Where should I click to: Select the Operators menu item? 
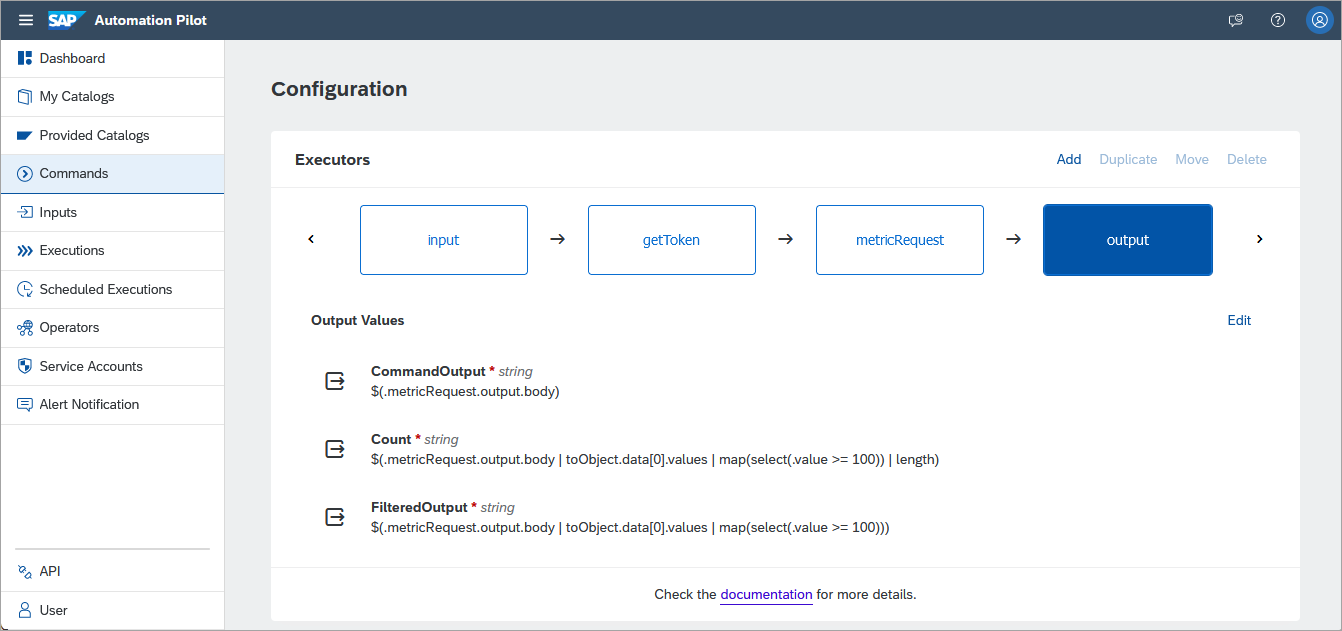point(112,328)
